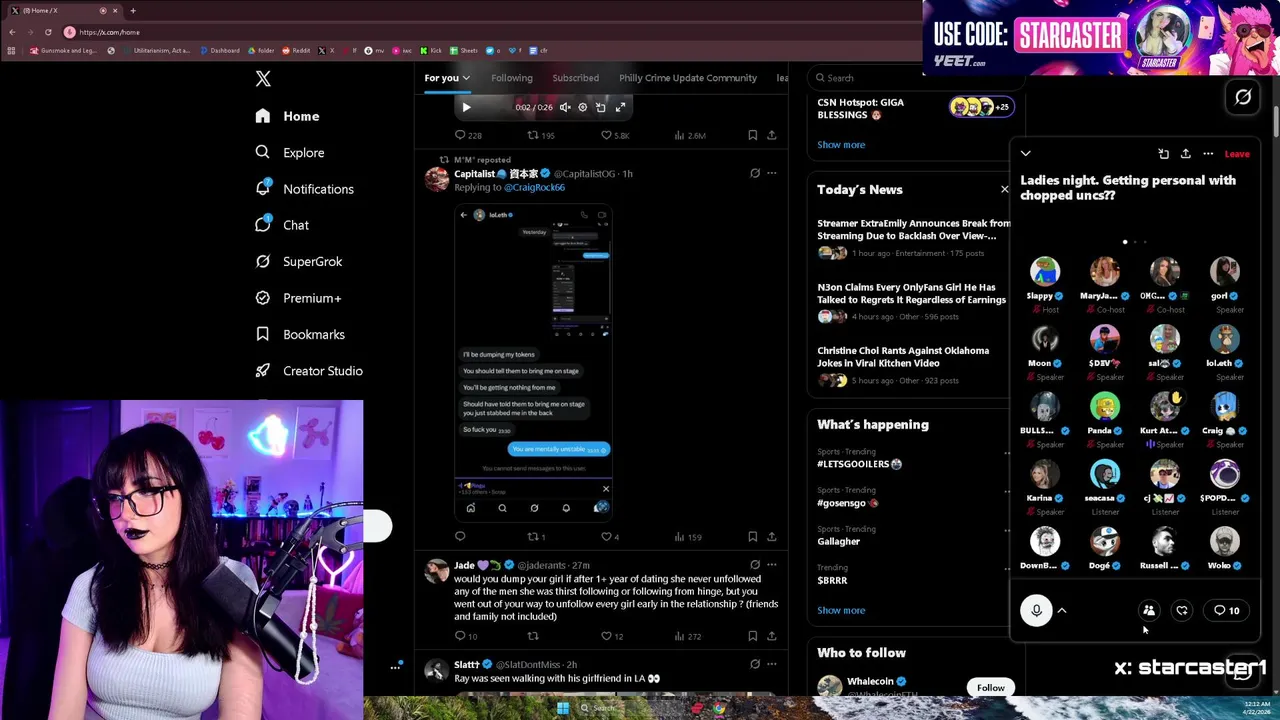Open Explore in the sidebar

(x=289, y=153)
